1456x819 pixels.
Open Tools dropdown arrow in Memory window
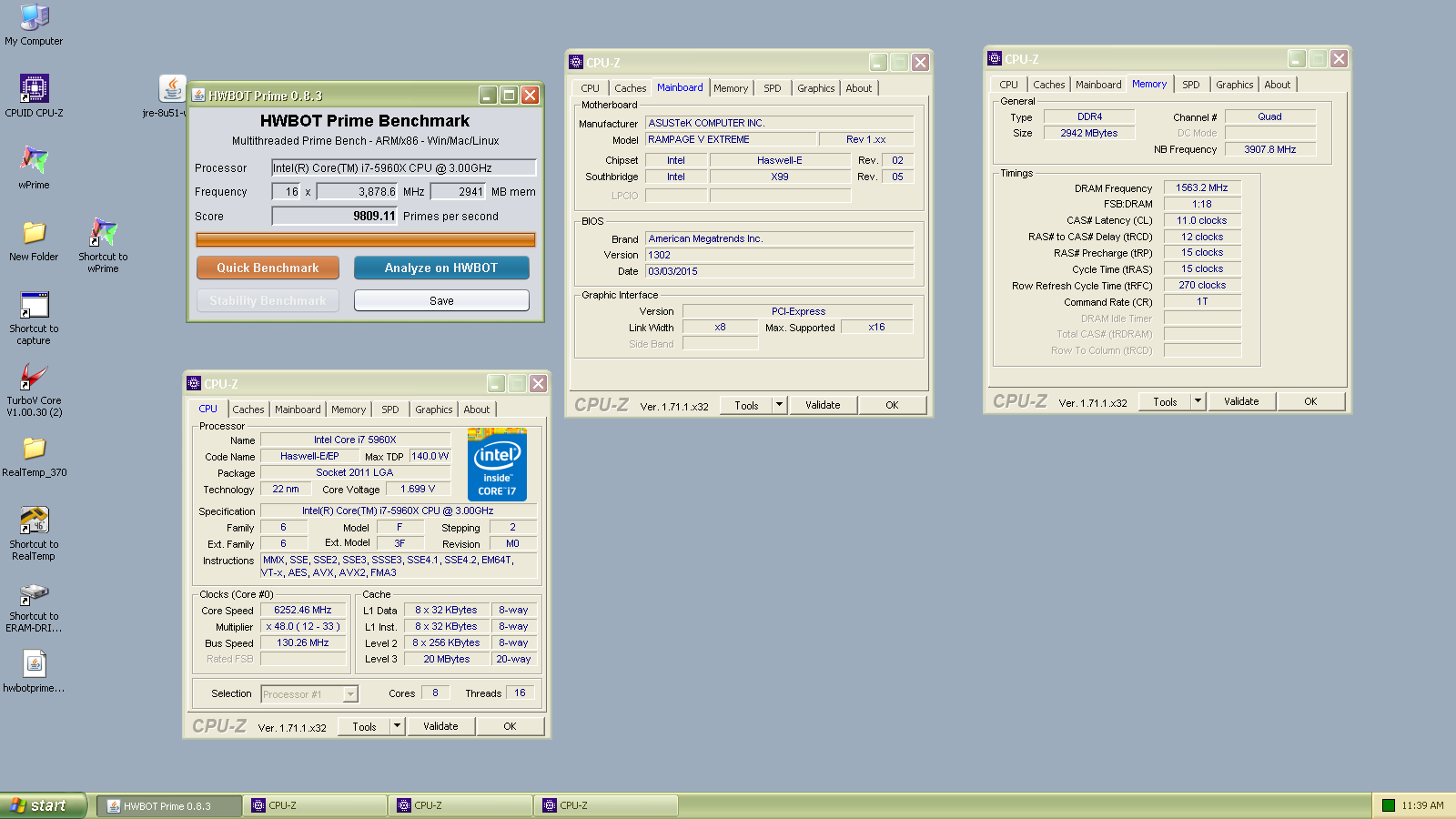pyautogui.click(x=1198, y=401)
